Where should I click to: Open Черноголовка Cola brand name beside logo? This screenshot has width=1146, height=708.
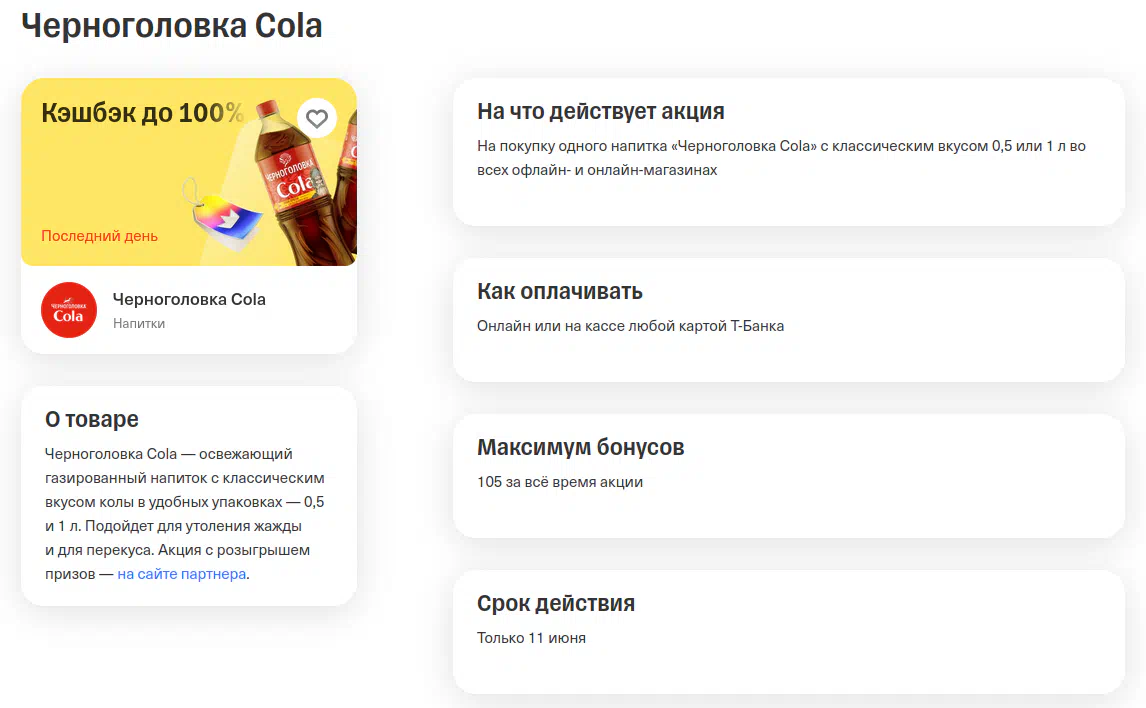pos(189,299)
